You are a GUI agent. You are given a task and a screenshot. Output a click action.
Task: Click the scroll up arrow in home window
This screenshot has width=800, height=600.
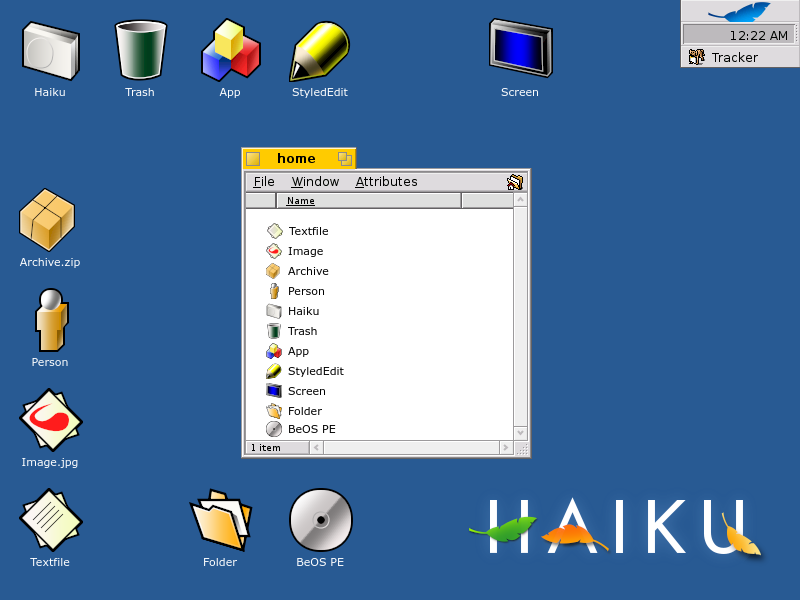point(520,199)
